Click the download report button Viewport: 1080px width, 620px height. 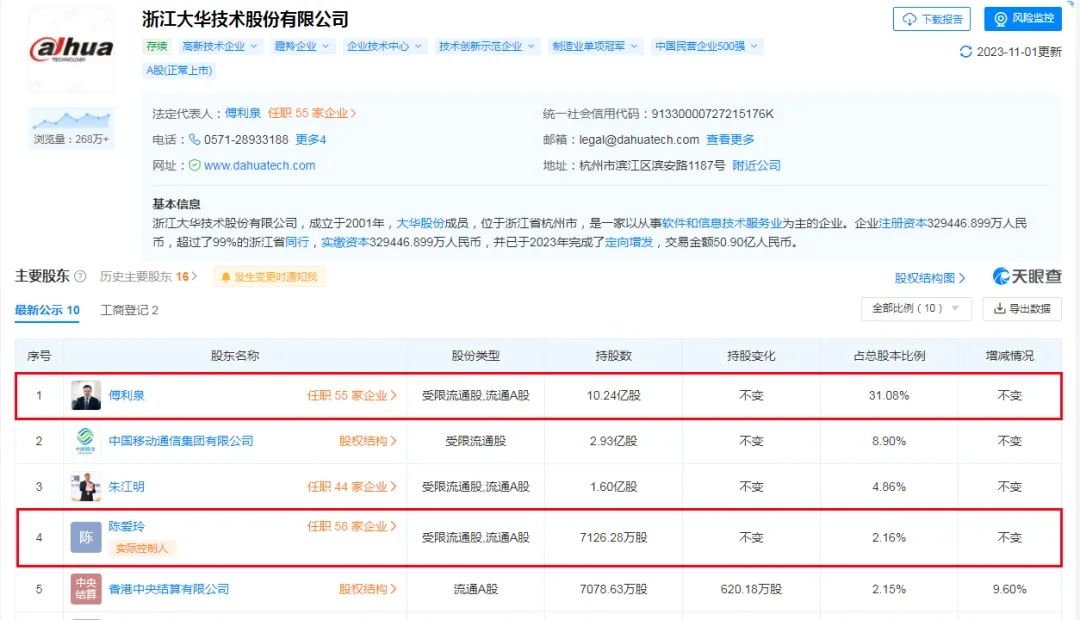point(931,19)
